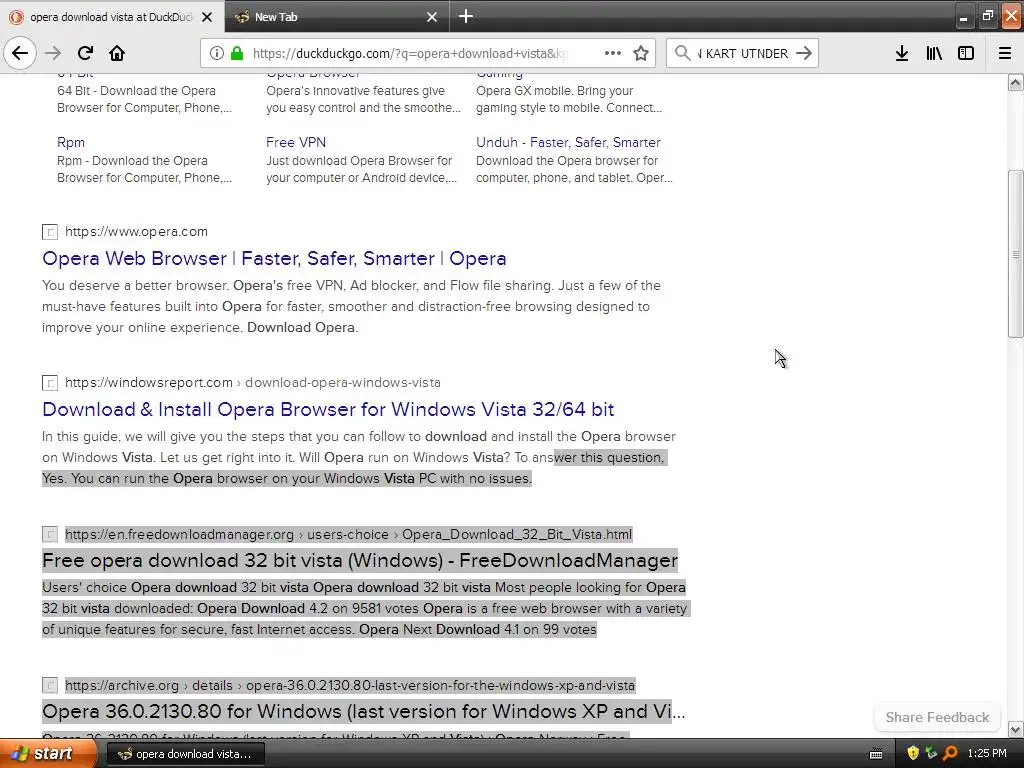Reload the current page
The image size is (1024, 768).
pyautogui.click(x=85, y=53)
